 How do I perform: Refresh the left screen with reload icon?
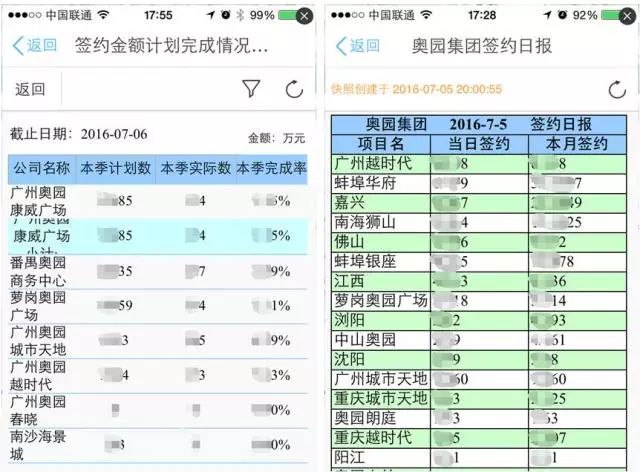pyautogui.click(x=294, y=89)
